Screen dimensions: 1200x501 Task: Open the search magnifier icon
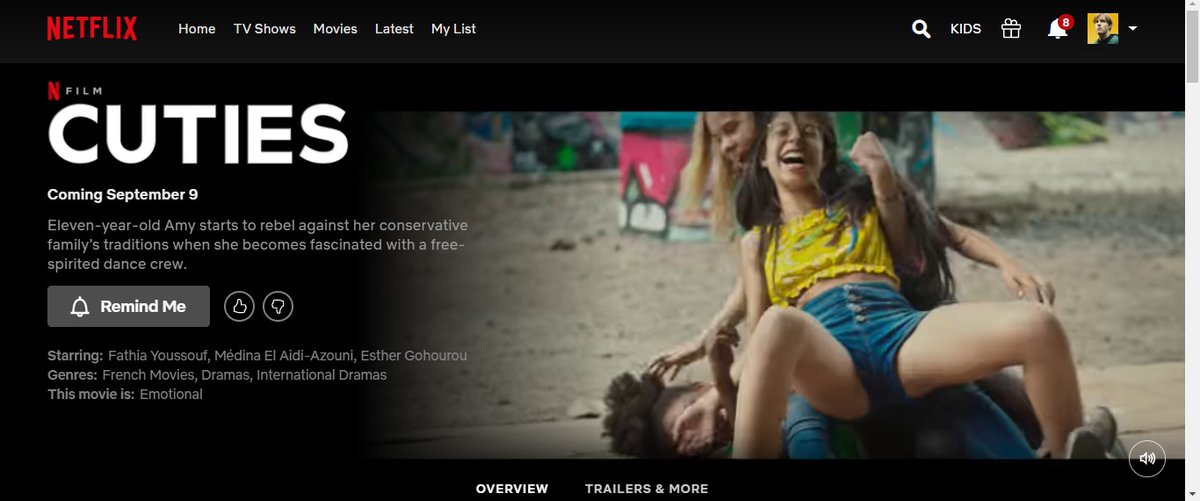921,29
